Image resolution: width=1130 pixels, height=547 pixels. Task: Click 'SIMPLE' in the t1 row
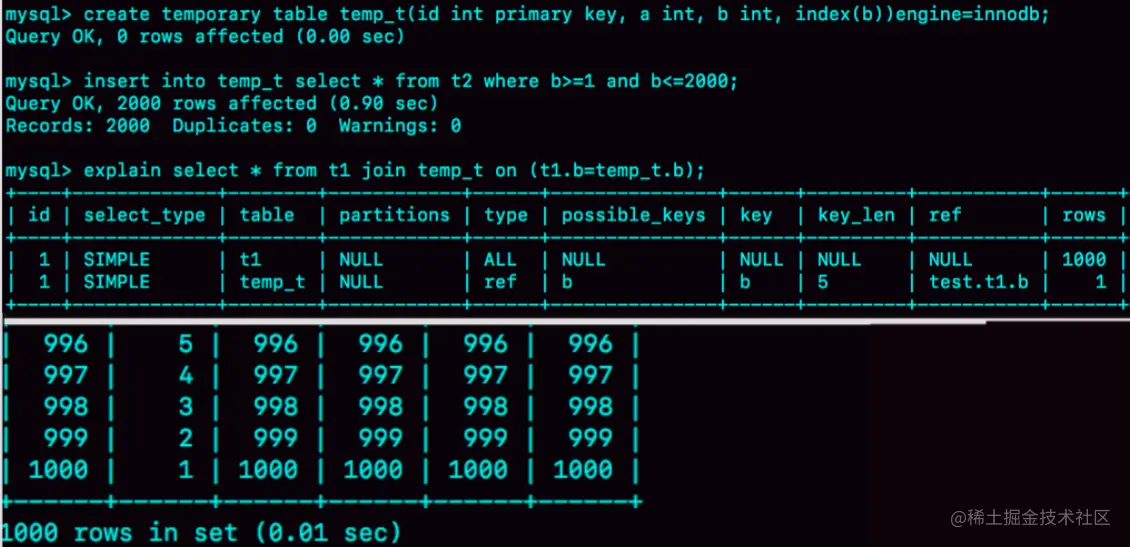point(117,259)
